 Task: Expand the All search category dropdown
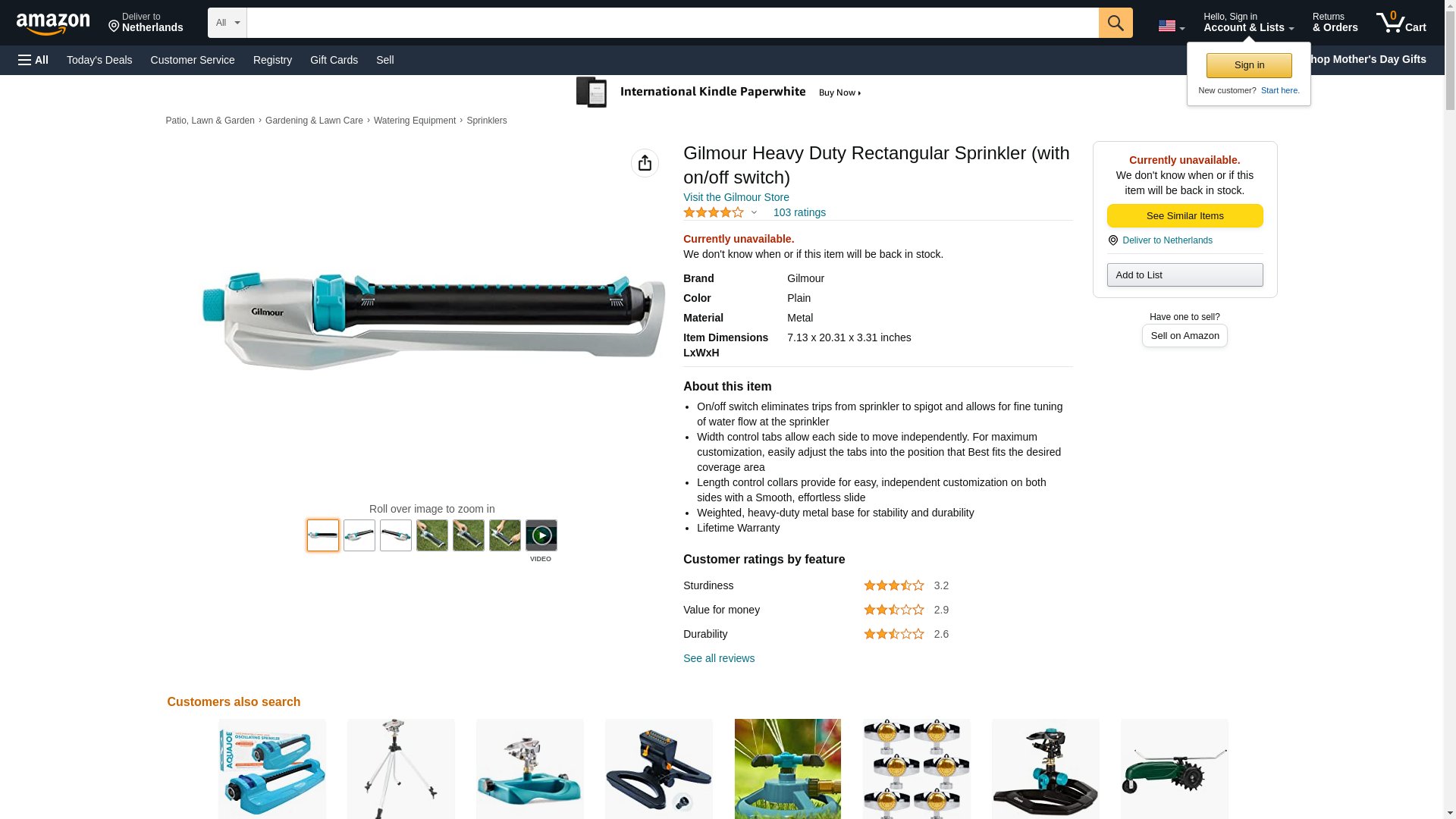[227, 23]
